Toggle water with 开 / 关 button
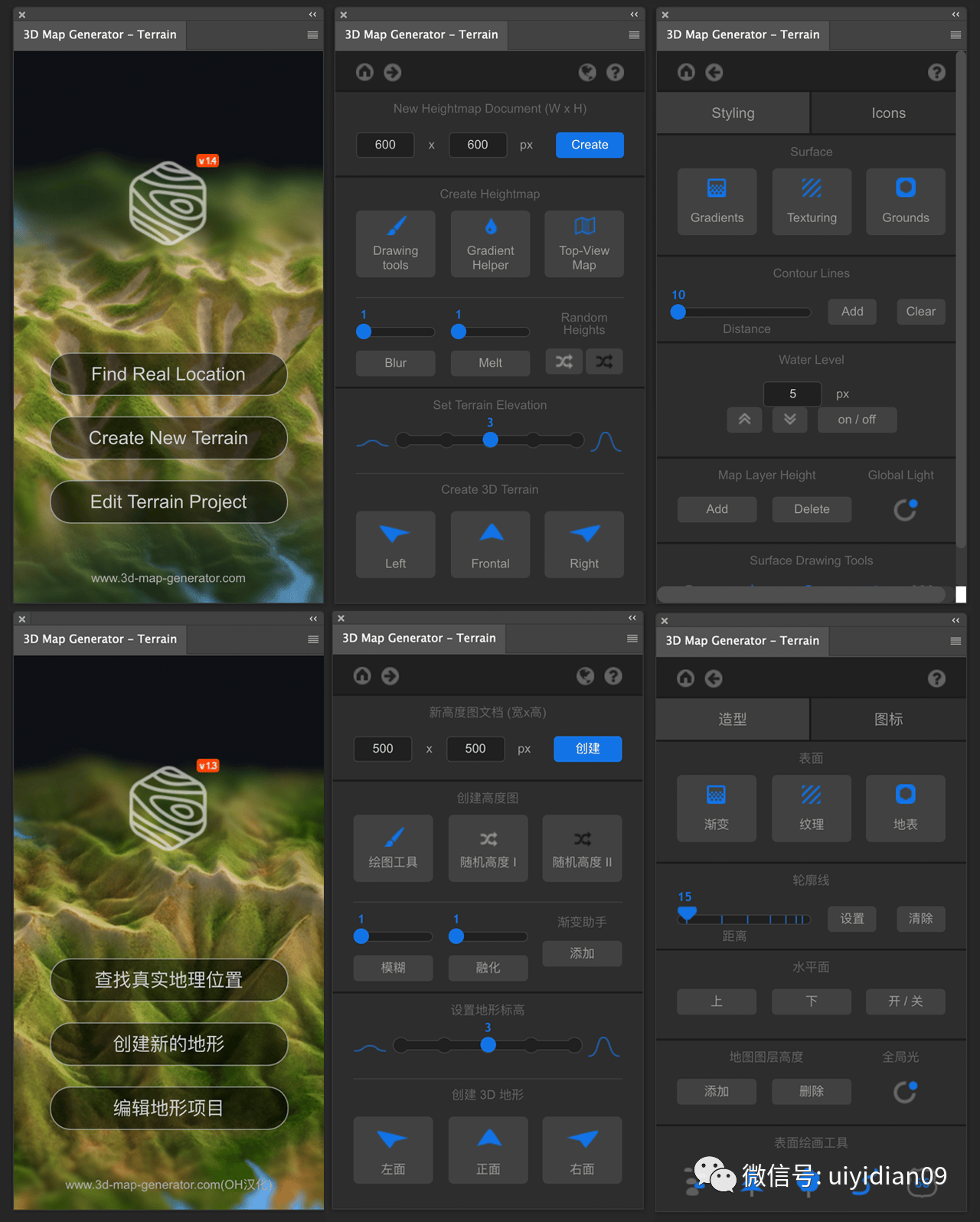980x1222 pixels. pyautogui.click(x=906, y=1001)
